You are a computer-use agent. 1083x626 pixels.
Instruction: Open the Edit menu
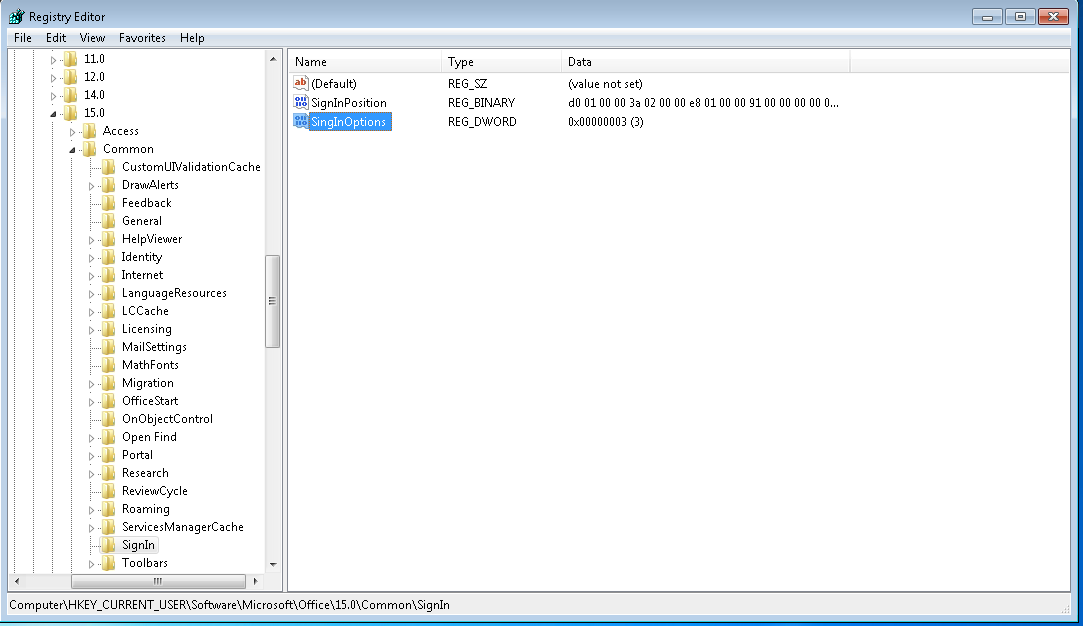click(56, 38)
